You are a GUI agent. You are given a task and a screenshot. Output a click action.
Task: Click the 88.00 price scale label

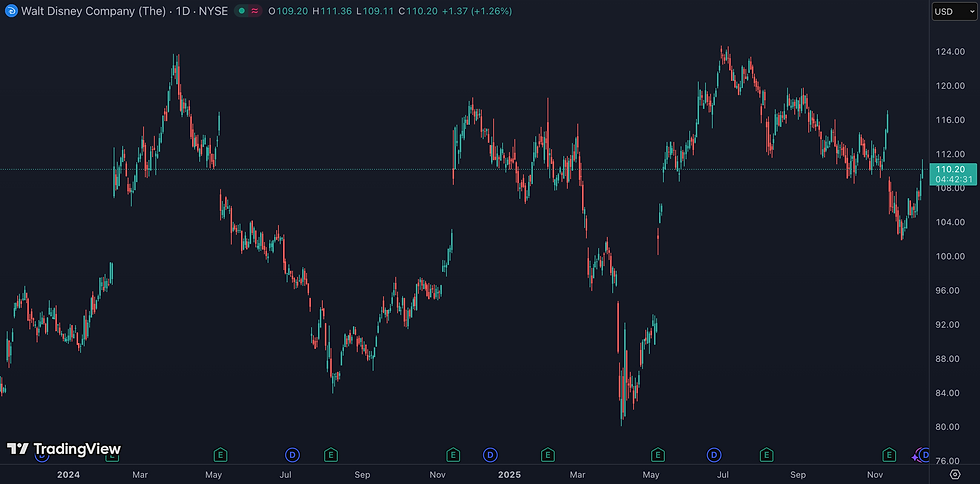[x=949, y=359]
